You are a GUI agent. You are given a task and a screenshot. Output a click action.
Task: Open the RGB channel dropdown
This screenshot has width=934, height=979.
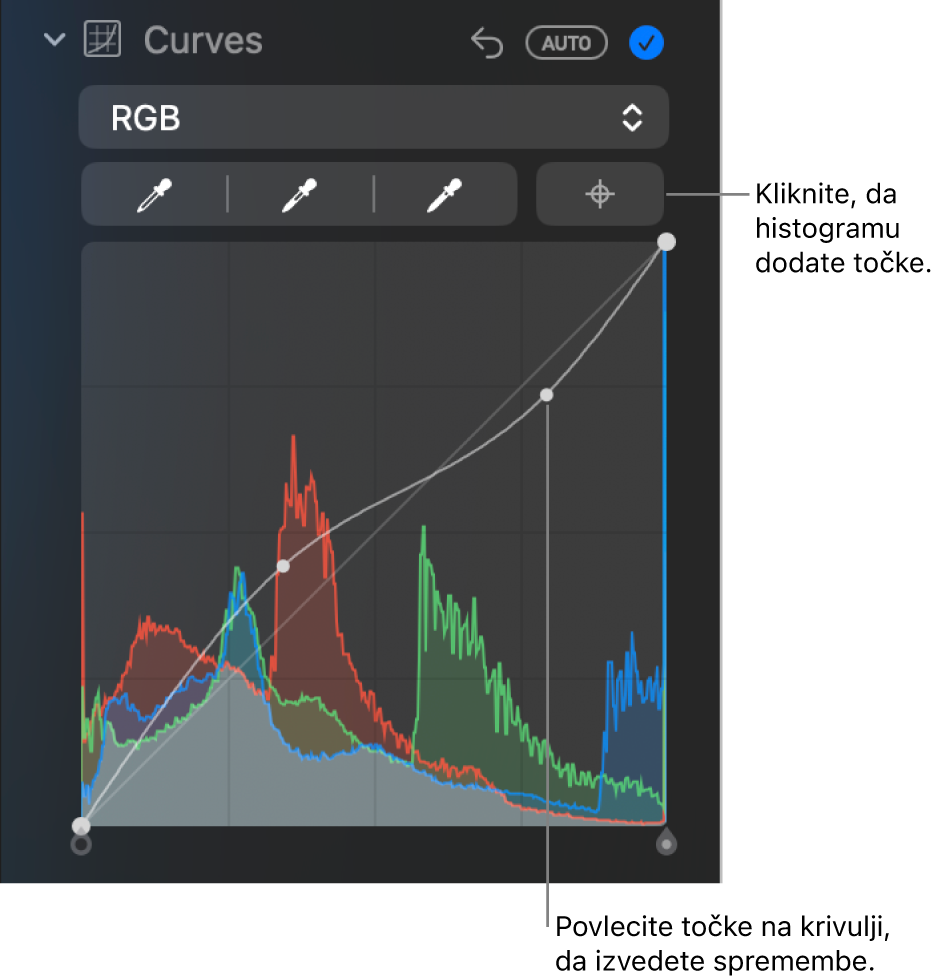(374, 117)
